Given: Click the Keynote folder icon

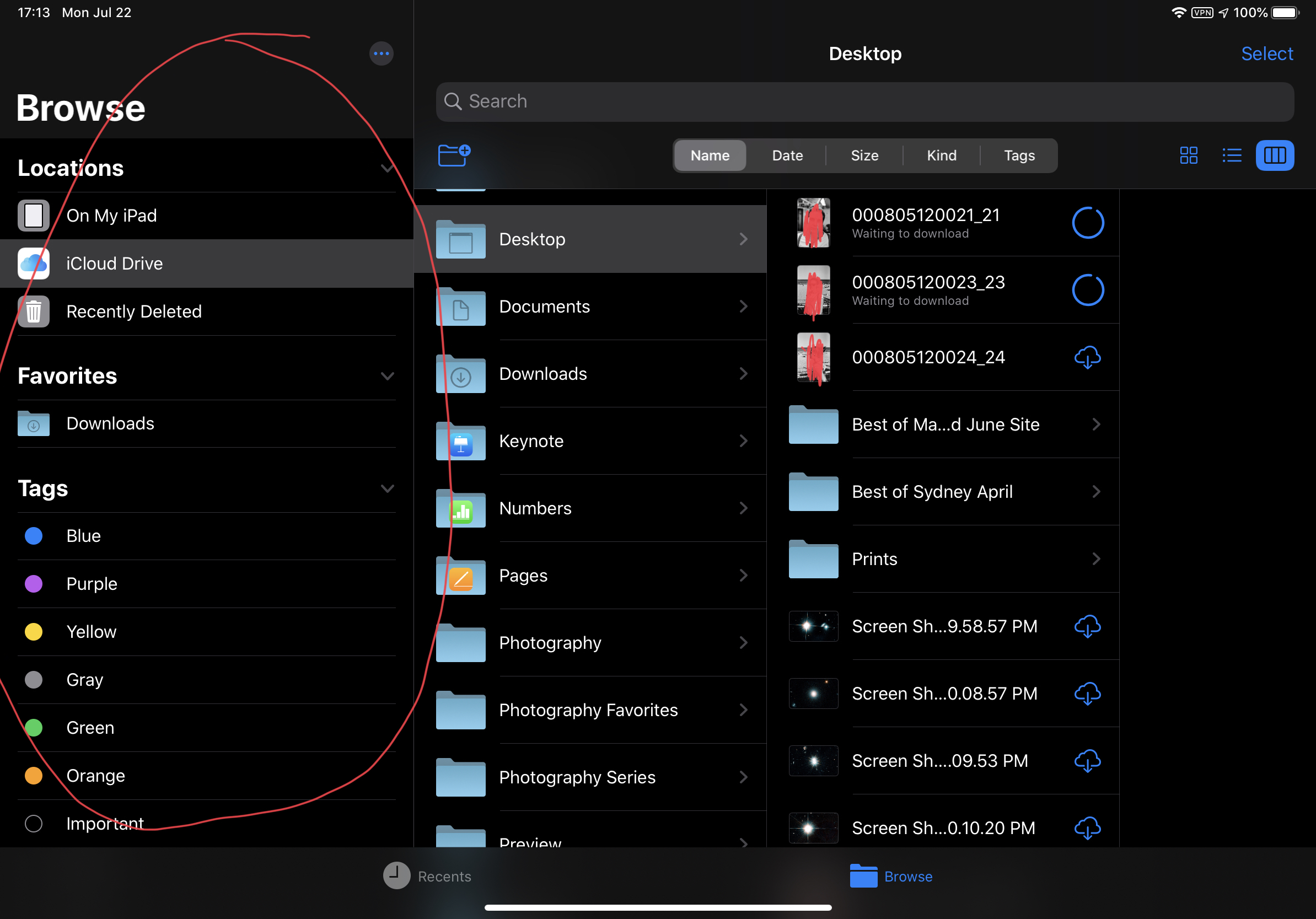Looking at the screenshot, I should click(x=460, y=441).
